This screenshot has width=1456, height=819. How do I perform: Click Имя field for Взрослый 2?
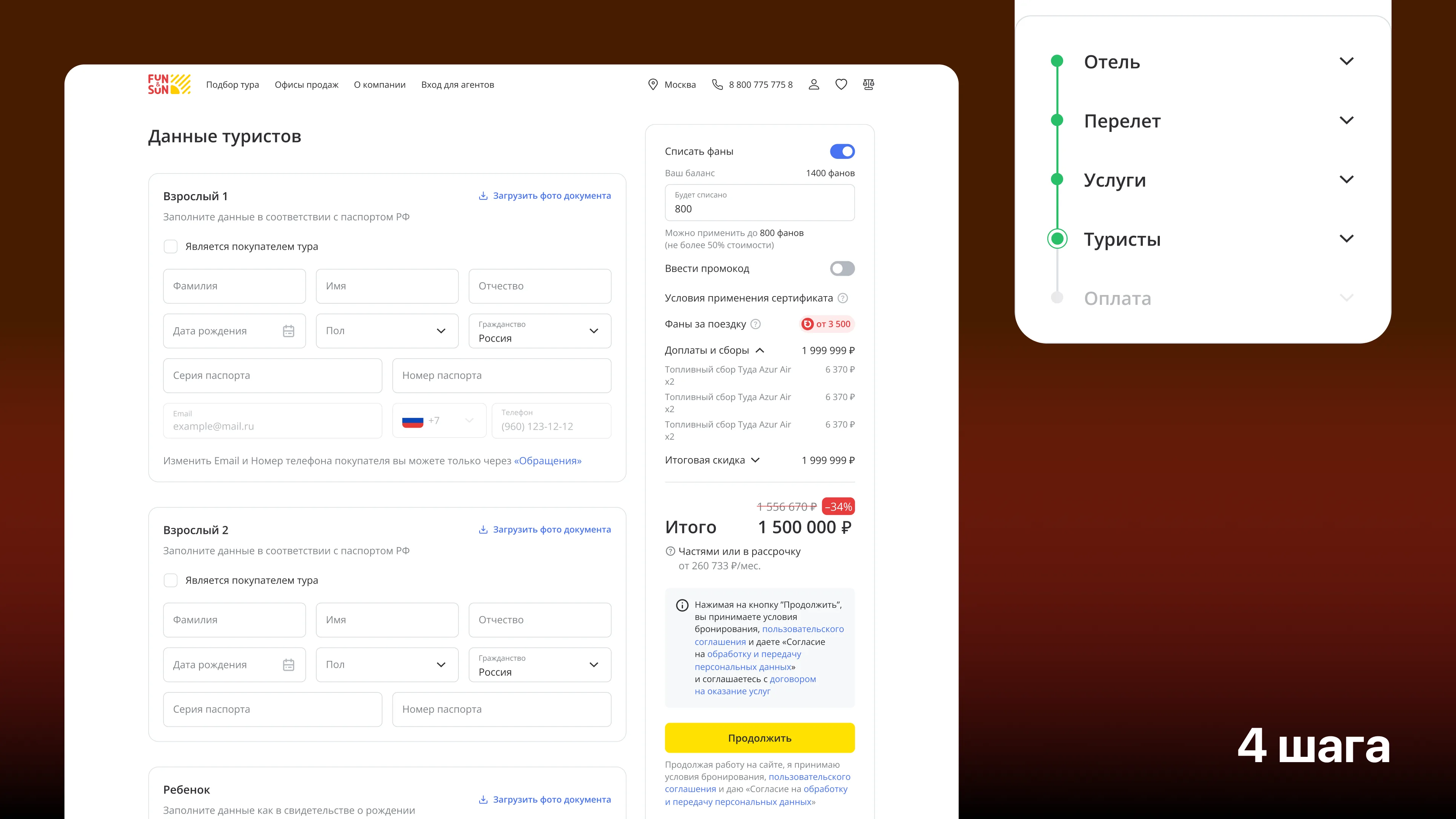point(387,620)
